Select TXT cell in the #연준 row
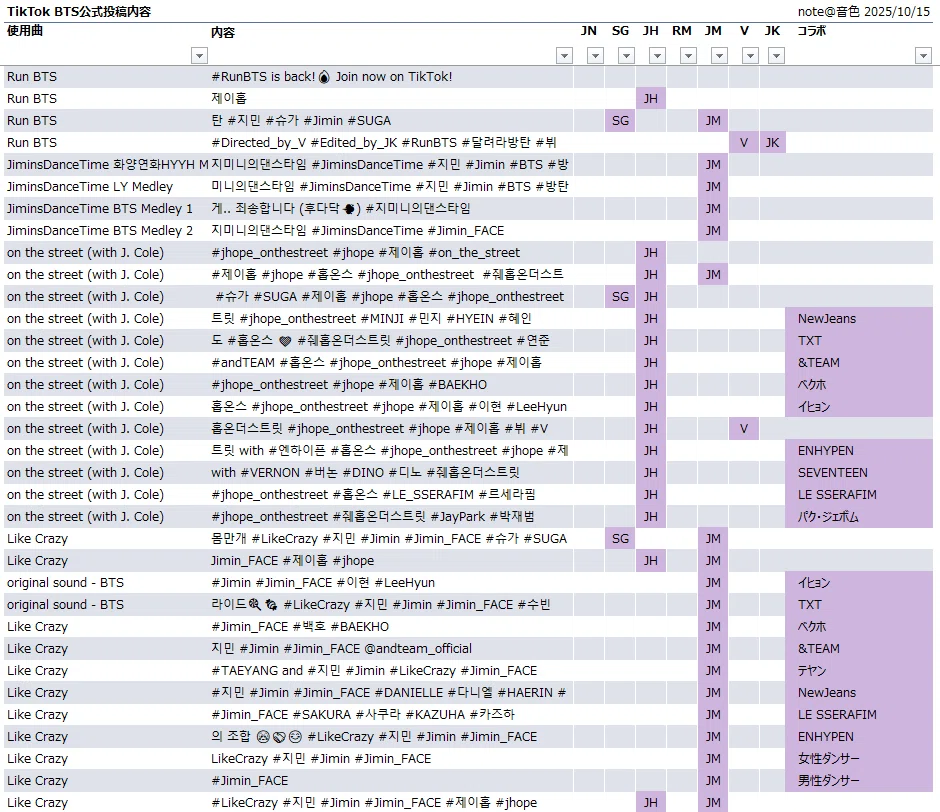The height and width of the screenshot is (812, 940). point(859,341)
